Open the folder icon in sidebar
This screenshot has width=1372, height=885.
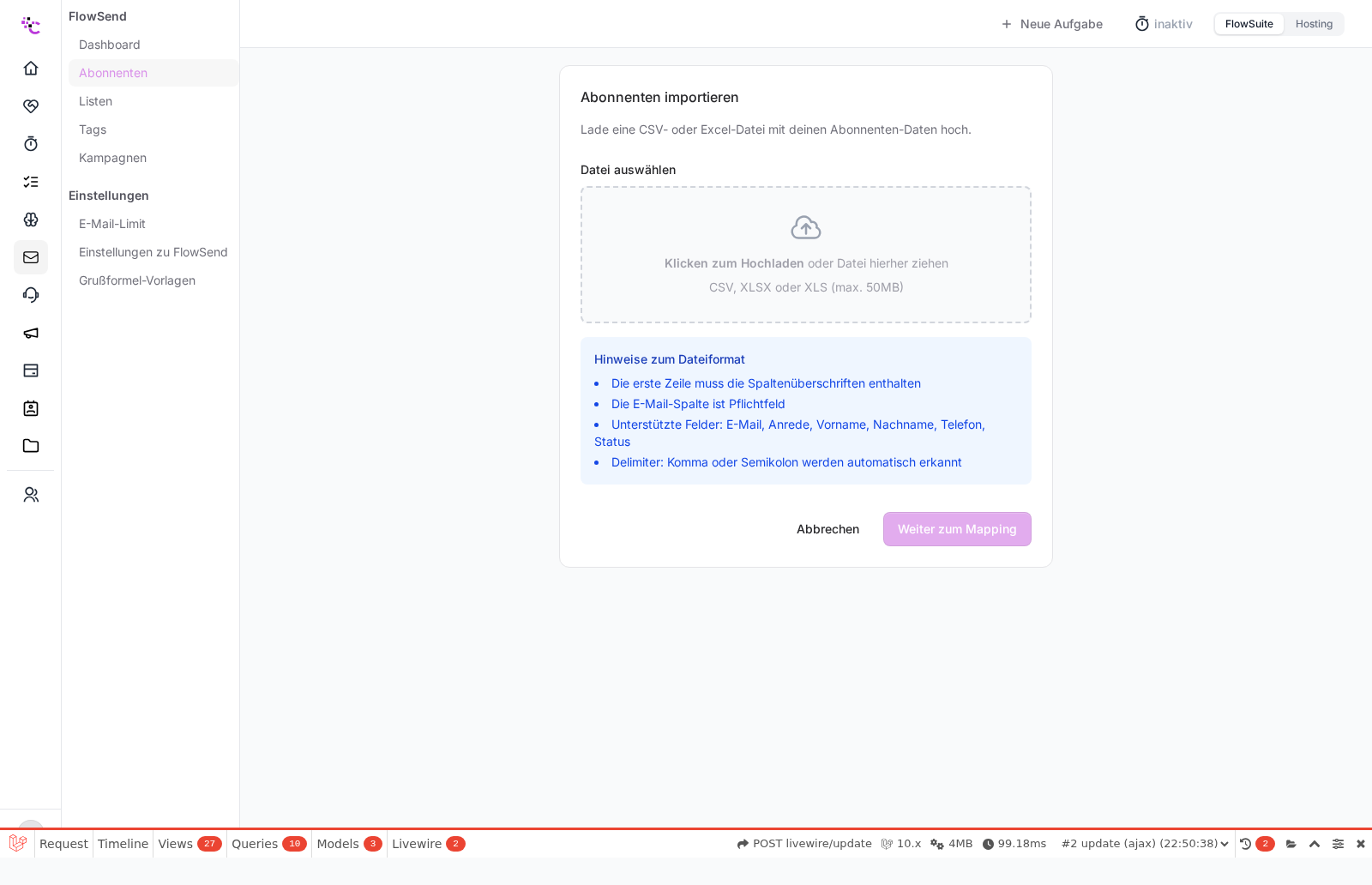tap(31, 446)
